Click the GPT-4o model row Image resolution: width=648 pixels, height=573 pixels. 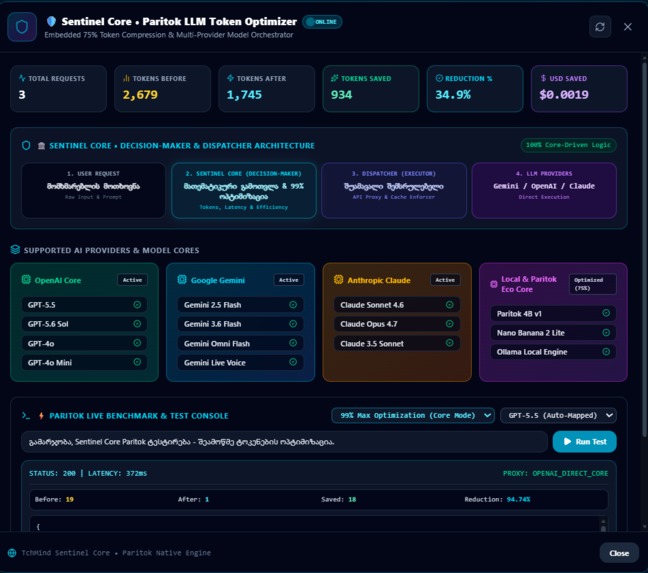point(84,343)
